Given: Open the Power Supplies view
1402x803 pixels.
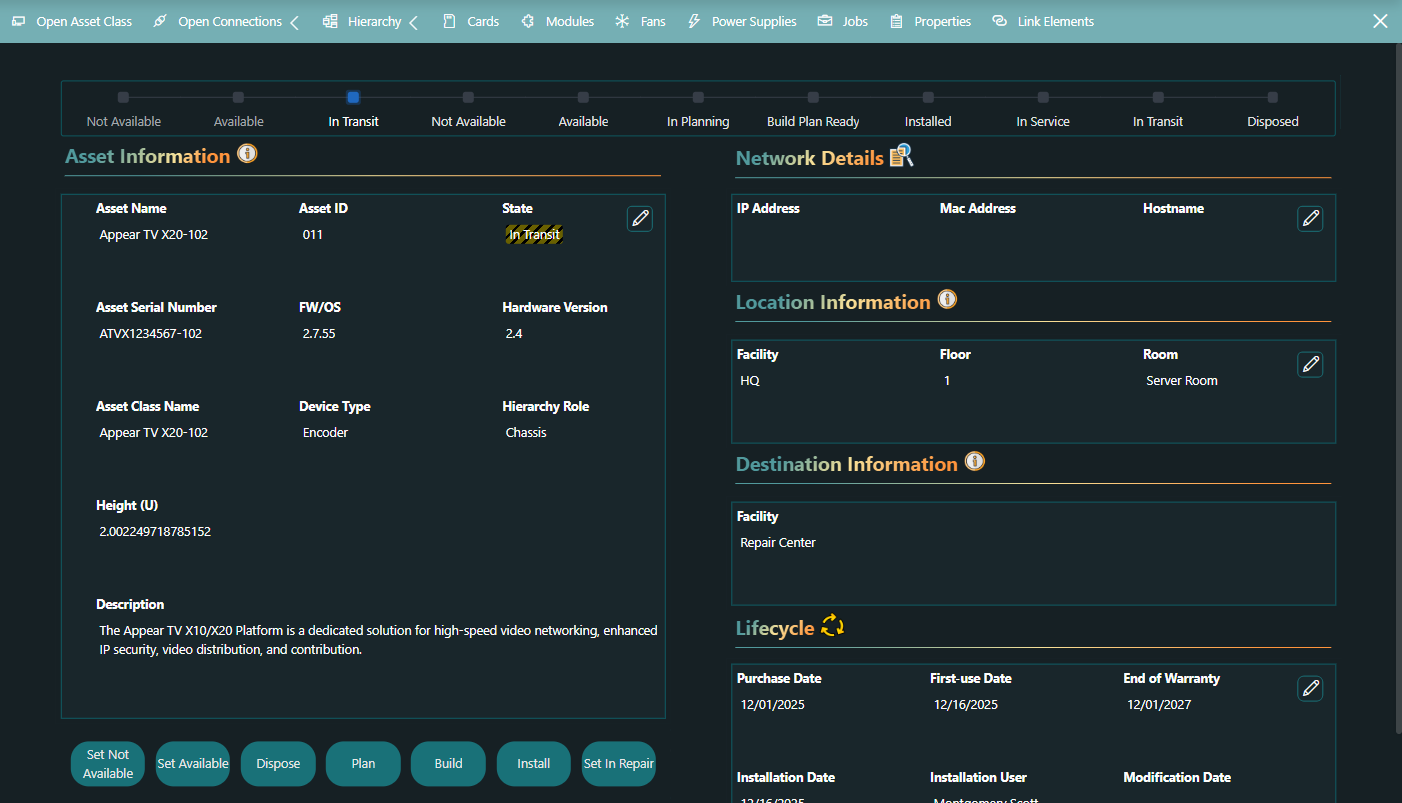Looking at the screenshot, I should tap(741, 20).
